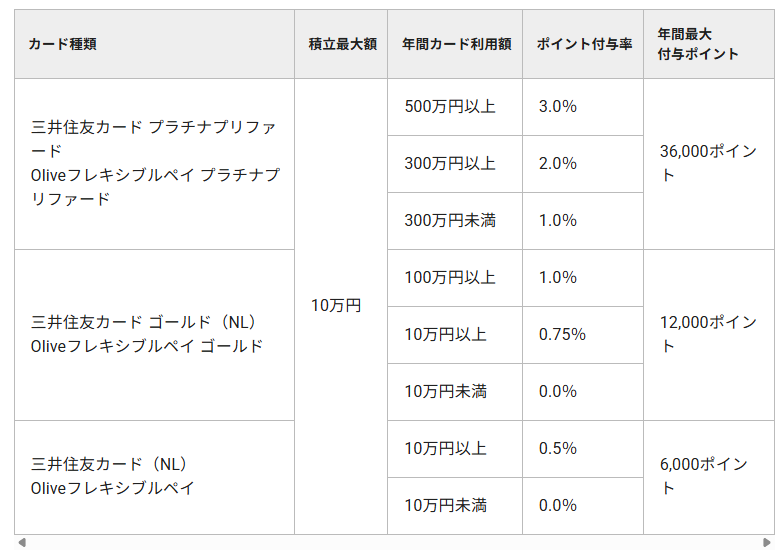Screen dimensions: 780x557
Task: Click the 500万円以上 usage cell
Action: [455, 106]
